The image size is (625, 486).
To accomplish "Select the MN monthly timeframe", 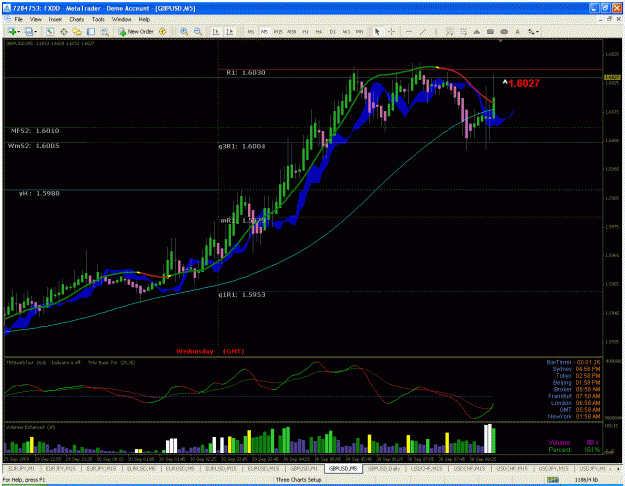I will point(360,31).
